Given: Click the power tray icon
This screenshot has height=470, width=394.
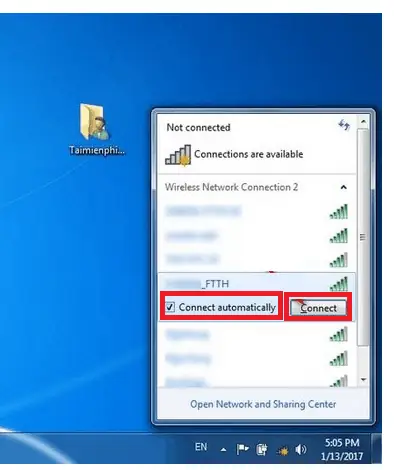Looking at the screenshot, I should pos(262,449).
